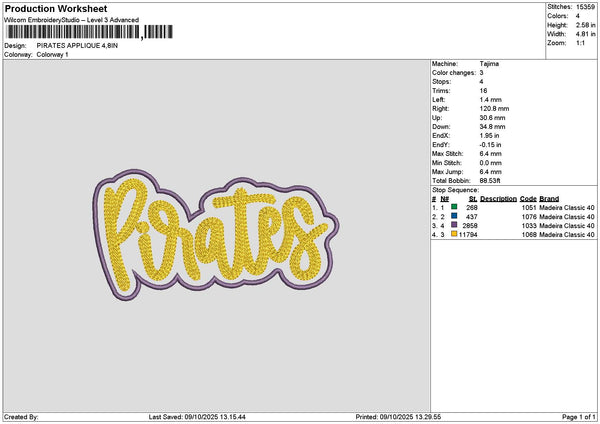This screenshot has width=600, height=424.
Task: Click the machine value 'Tajima'
Action: [x=489, y=64]
